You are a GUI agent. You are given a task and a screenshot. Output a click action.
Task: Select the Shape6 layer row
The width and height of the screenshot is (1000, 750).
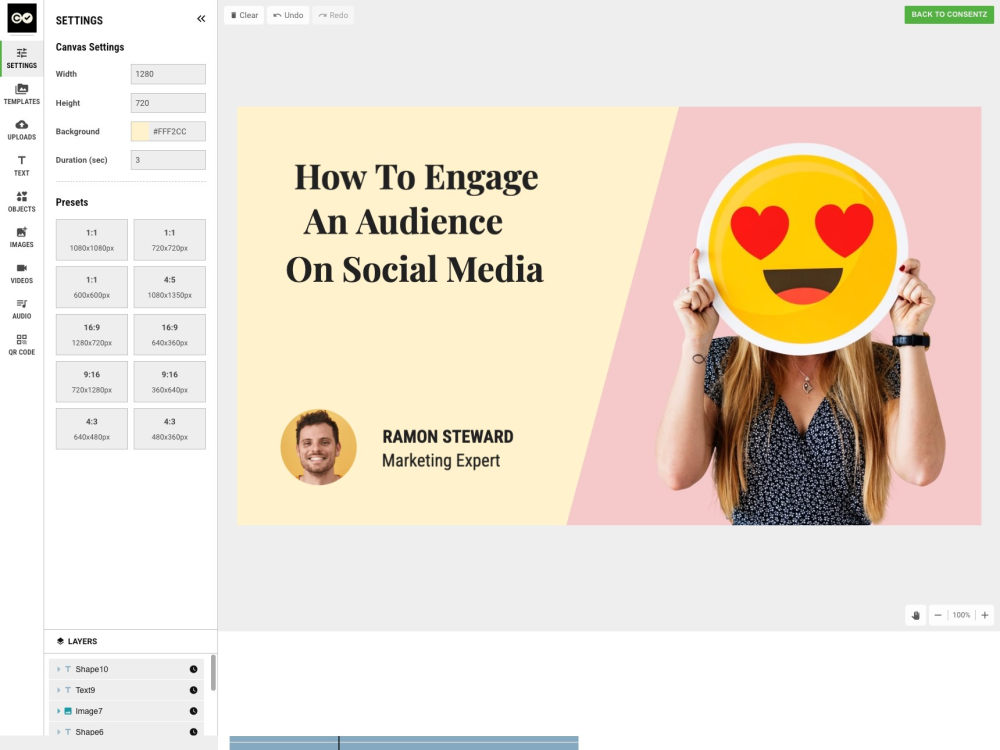[126, 731]
